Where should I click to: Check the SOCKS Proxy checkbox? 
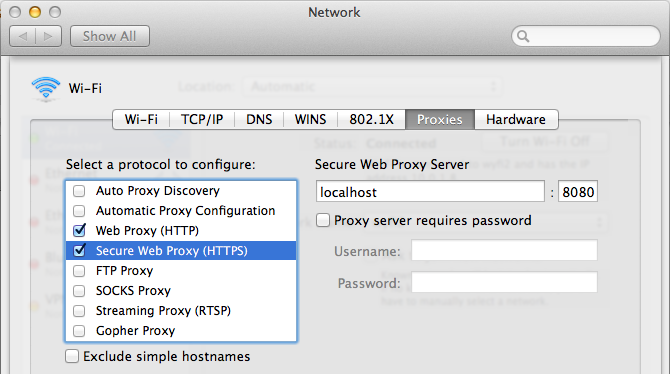(79, 291)
